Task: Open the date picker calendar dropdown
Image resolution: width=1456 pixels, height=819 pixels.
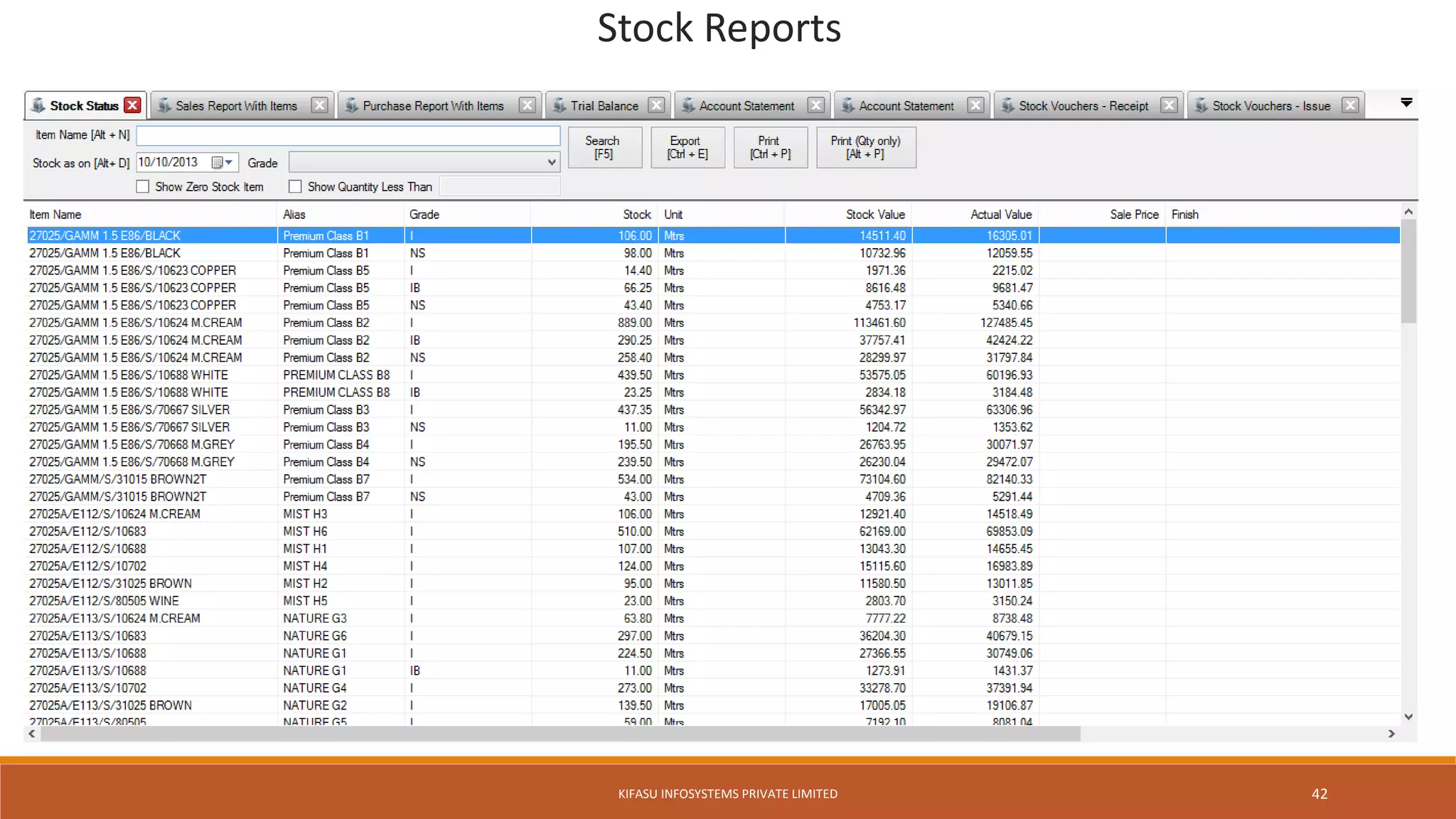Action: (223, 163)
